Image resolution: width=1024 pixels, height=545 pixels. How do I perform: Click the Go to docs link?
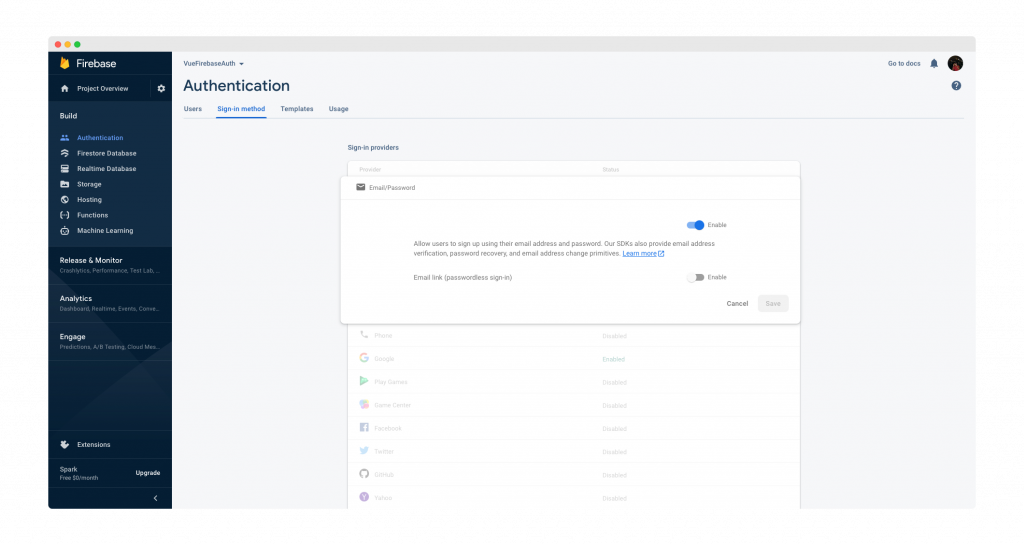(x=904, y=63)
